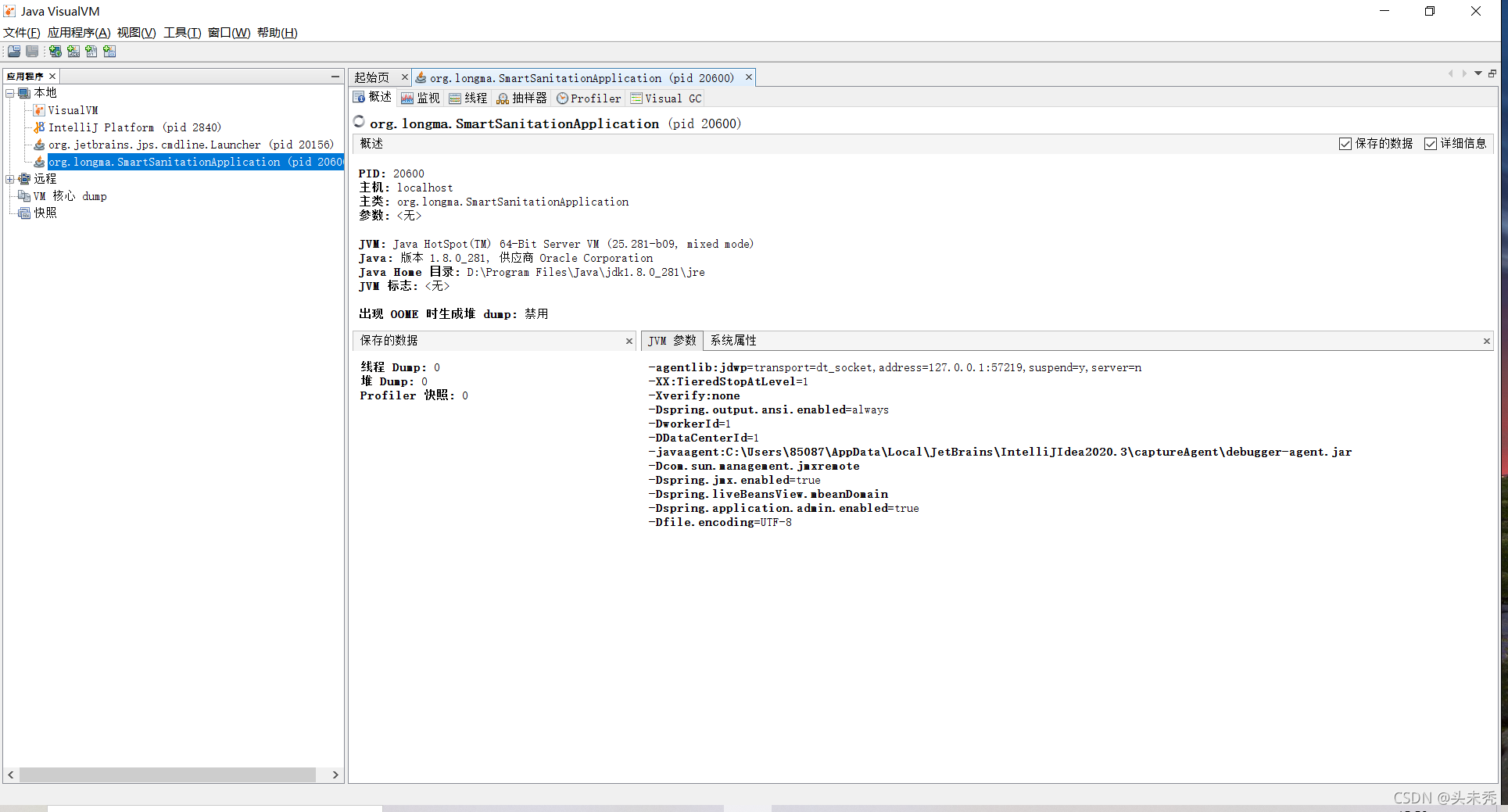Switch to the 线程 tab
The height and width of the screenshot is (812, 1508).
(x=468, y=98)
